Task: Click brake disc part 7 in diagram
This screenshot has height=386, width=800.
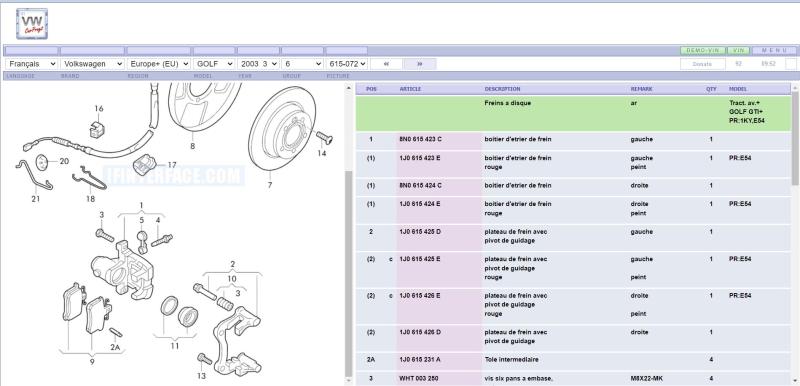Action: [x=282, y=128]
